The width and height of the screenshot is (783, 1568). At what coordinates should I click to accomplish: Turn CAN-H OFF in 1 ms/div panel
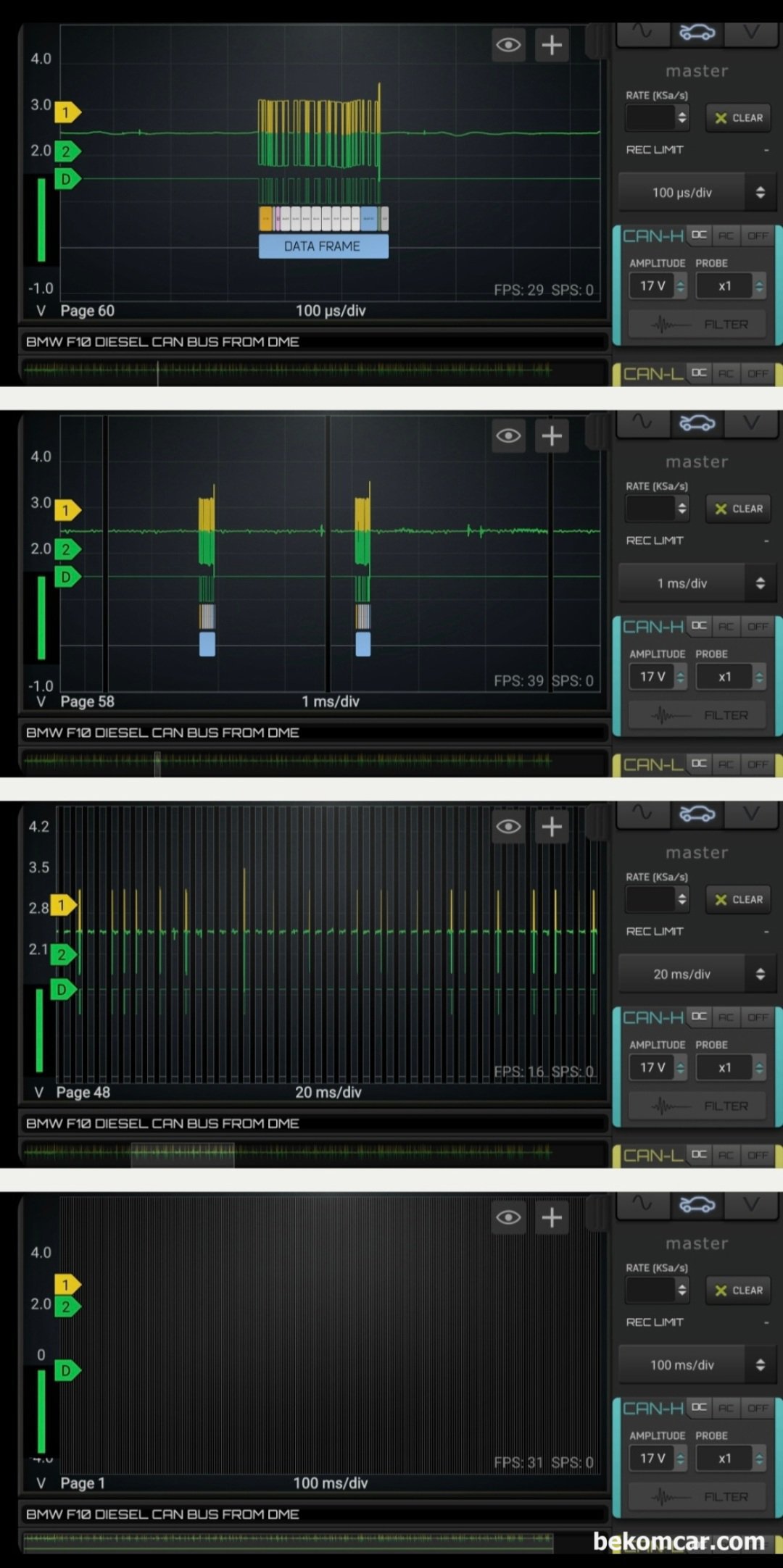click(x=758, y=626)
